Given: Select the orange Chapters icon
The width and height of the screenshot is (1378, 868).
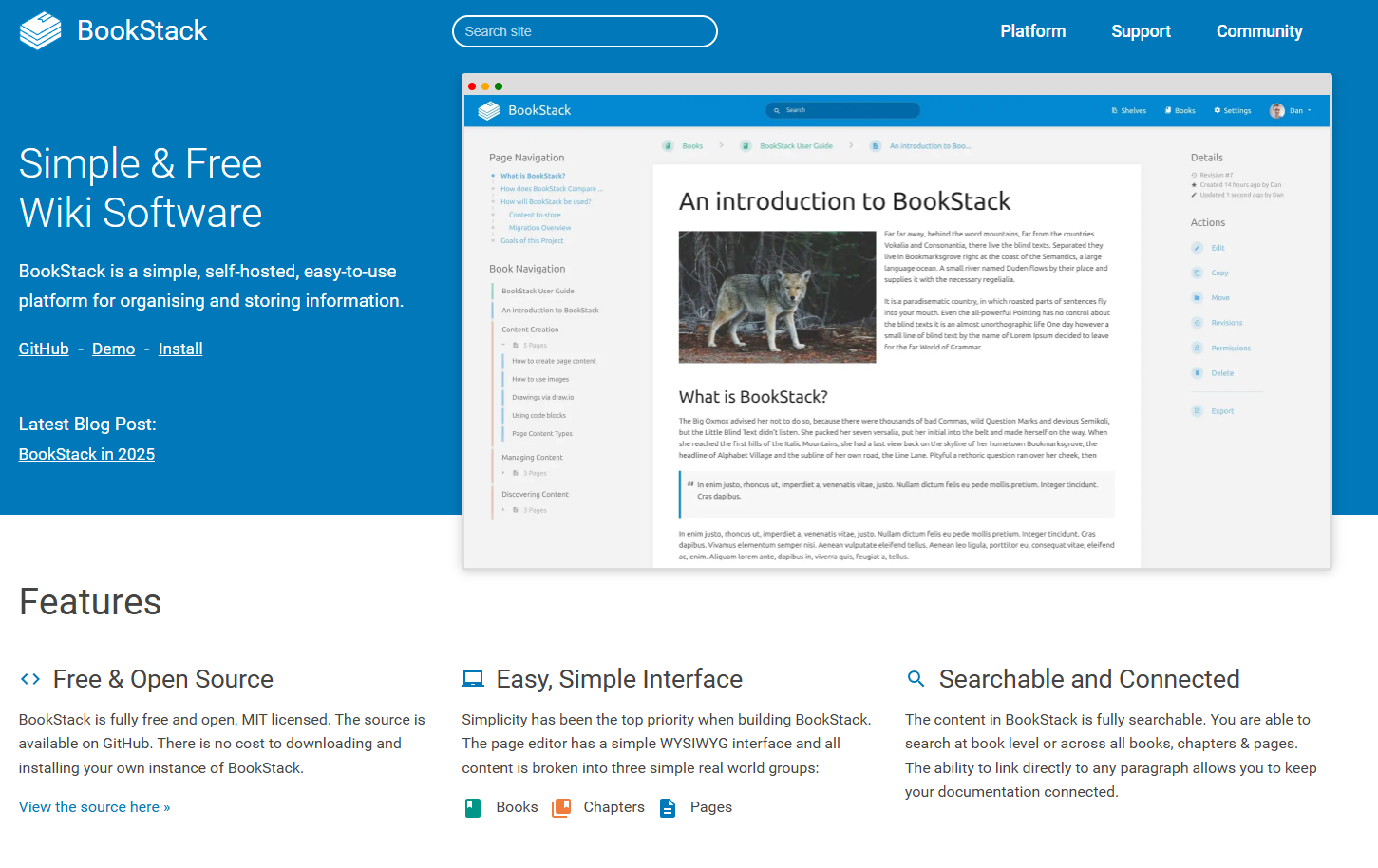Looking at the screenshot, I should [x=562, y=806].
